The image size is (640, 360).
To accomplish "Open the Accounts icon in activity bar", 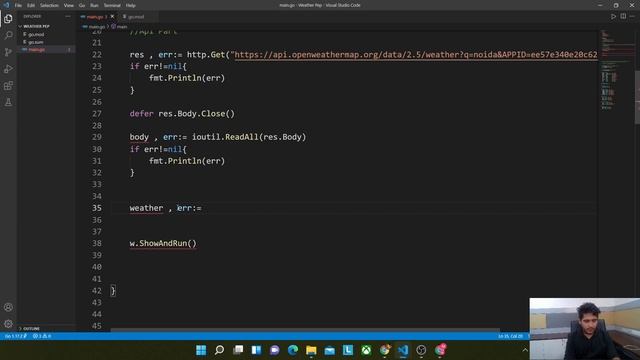I will point(8,307).
